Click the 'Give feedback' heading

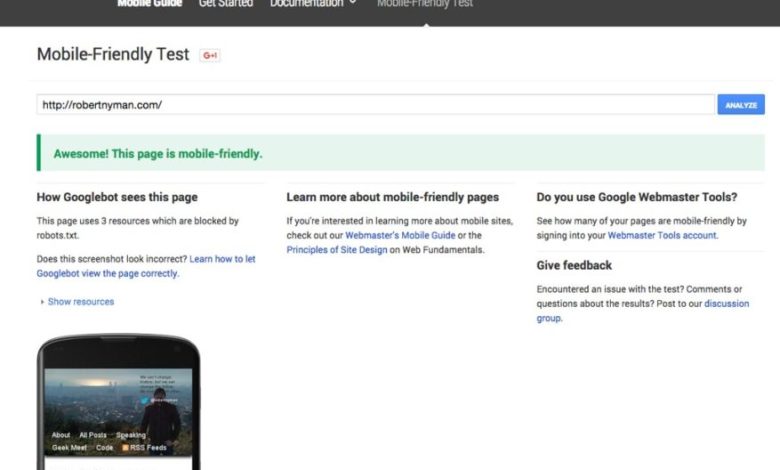pos(574,265)
